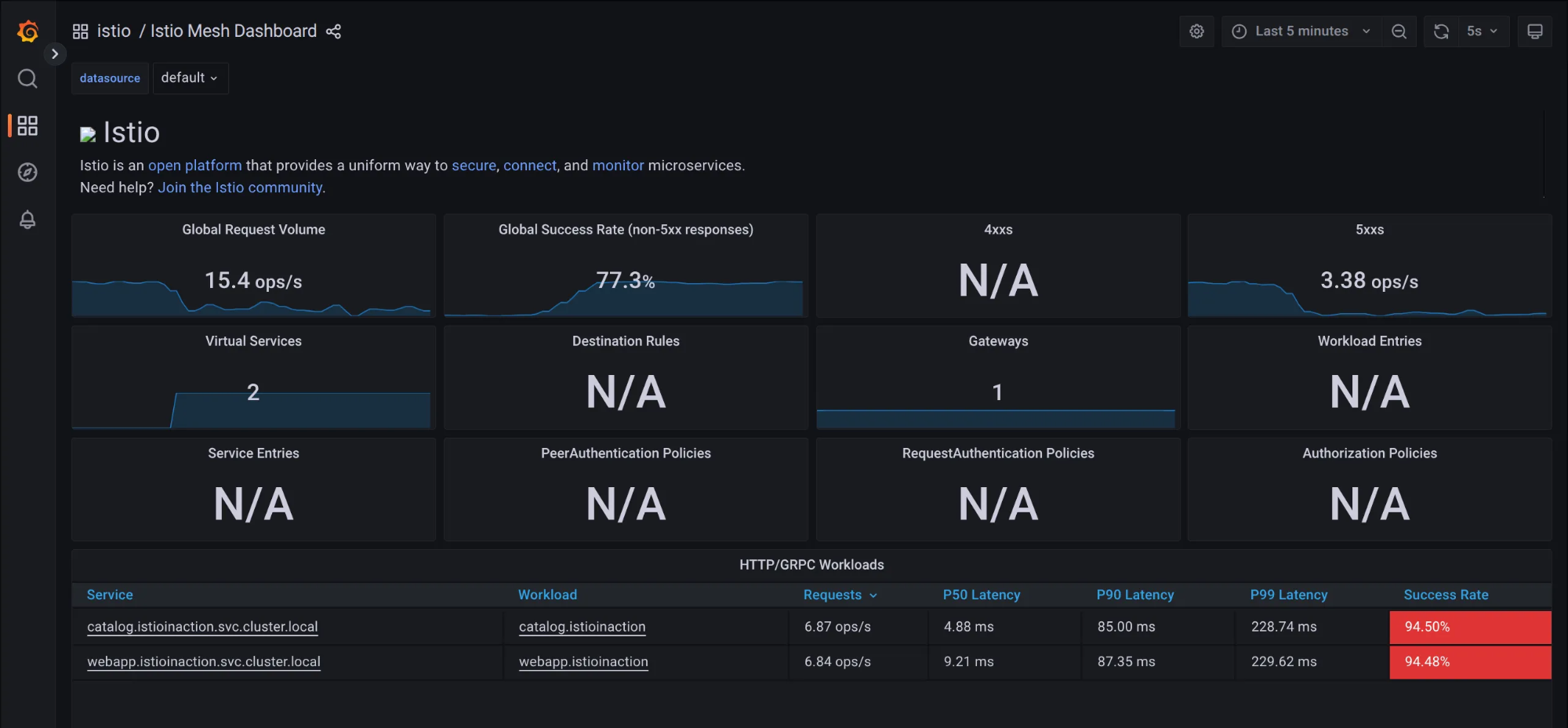Open the Explore compass icon

coord(27,173)
